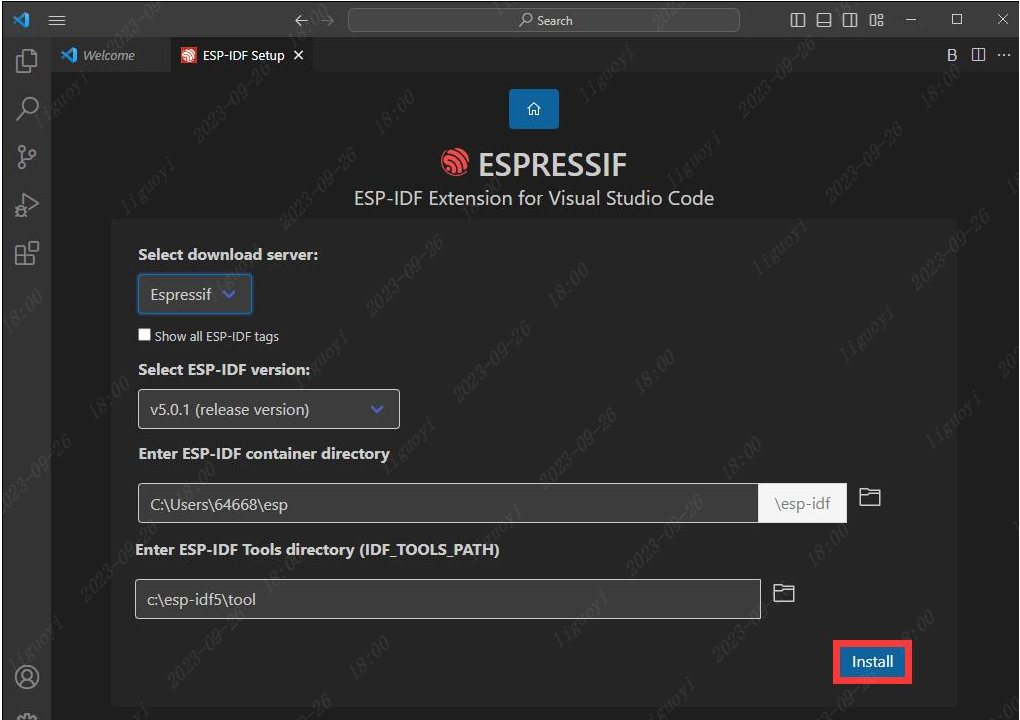Go forward with the right arrow

coord(327,20)
